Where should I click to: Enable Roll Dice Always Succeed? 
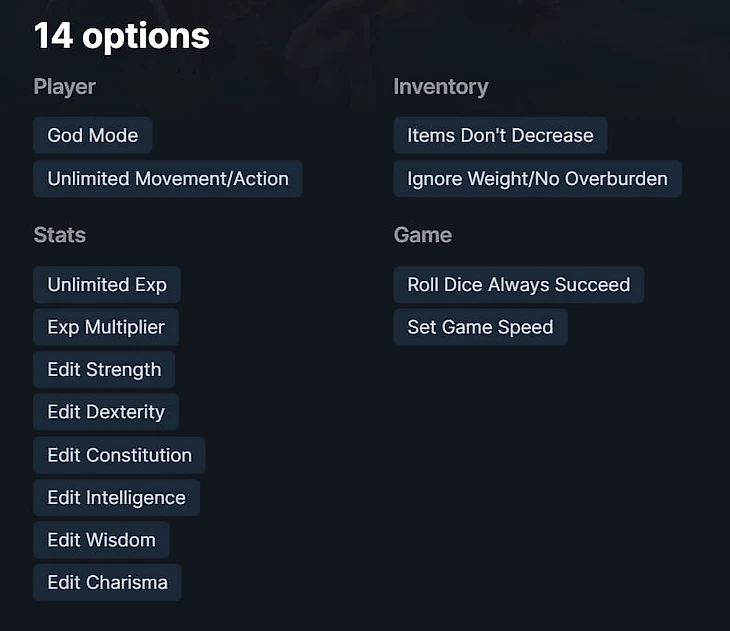click(518, 285)
